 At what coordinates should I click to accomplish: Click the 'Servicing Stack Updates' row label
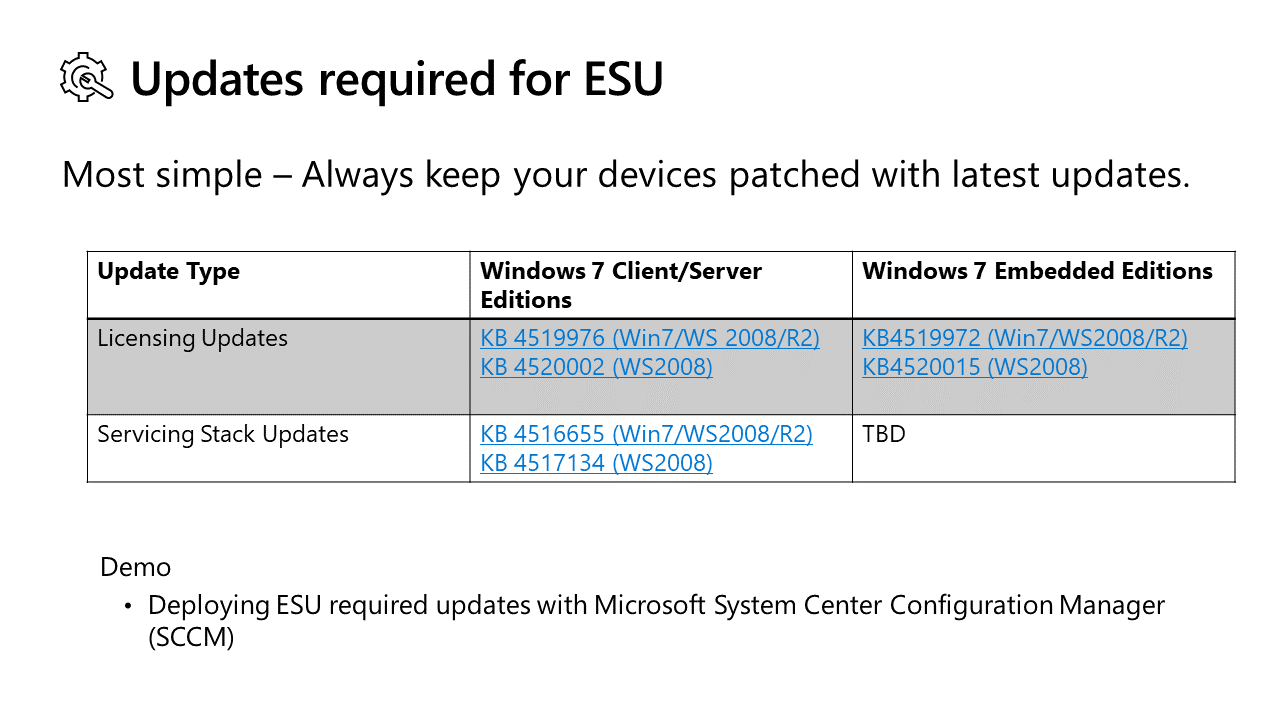(223, 434)
